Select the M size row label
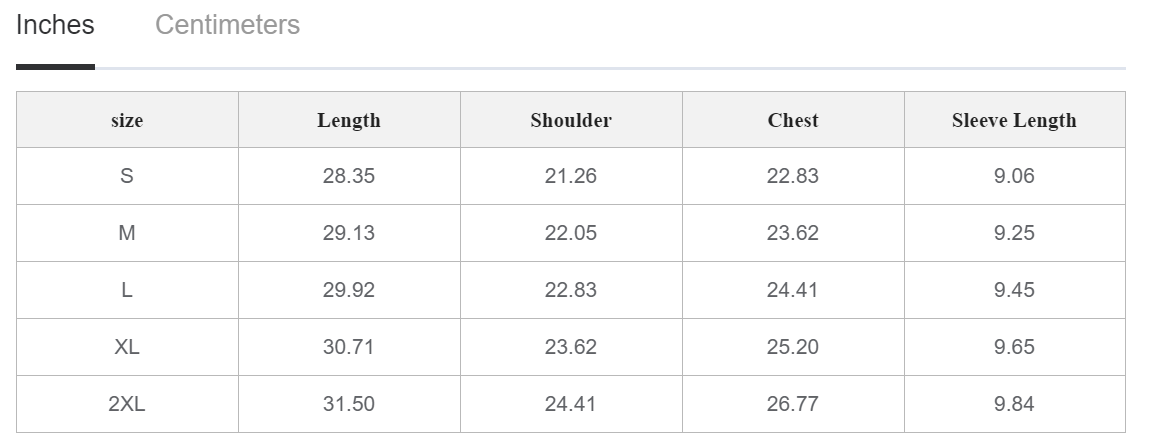 [127, 233]
